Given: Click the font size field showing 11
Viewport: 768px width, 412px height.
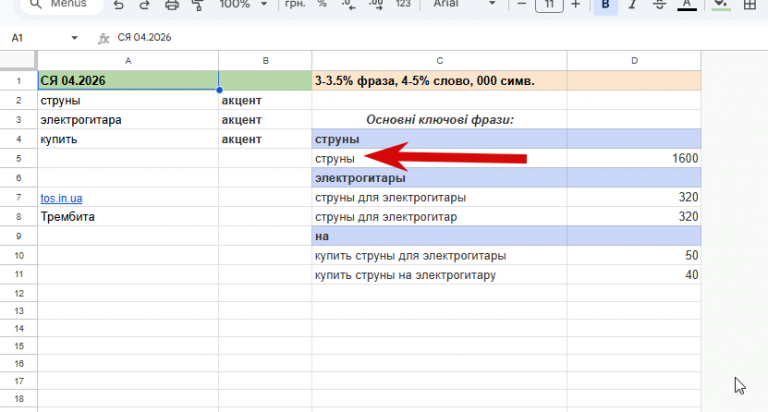Looking at the screenshot, I should point(549,4).
